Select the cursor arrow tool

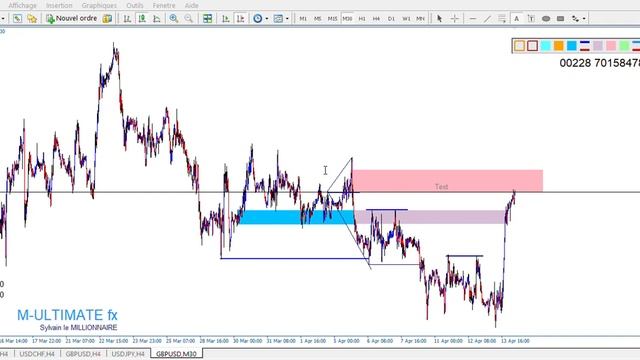tap(439, 18)
